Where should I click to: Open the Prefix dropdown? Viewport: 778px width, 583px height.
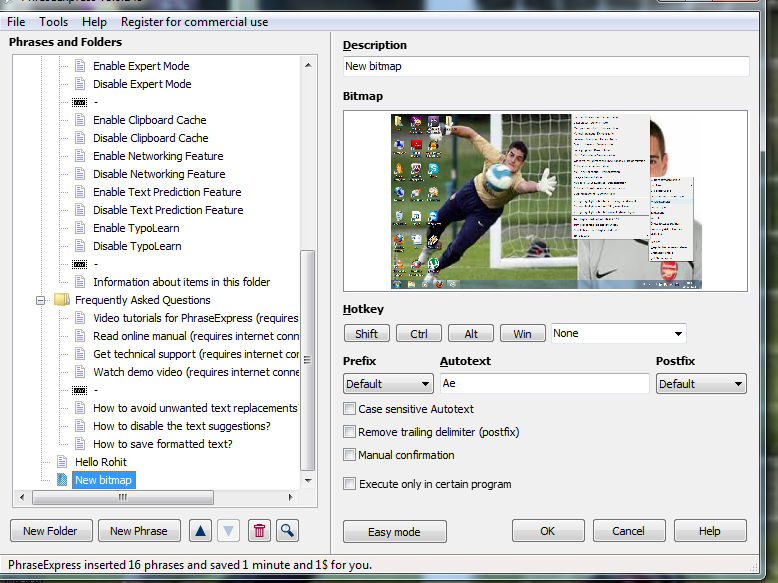tap(387, 384)
